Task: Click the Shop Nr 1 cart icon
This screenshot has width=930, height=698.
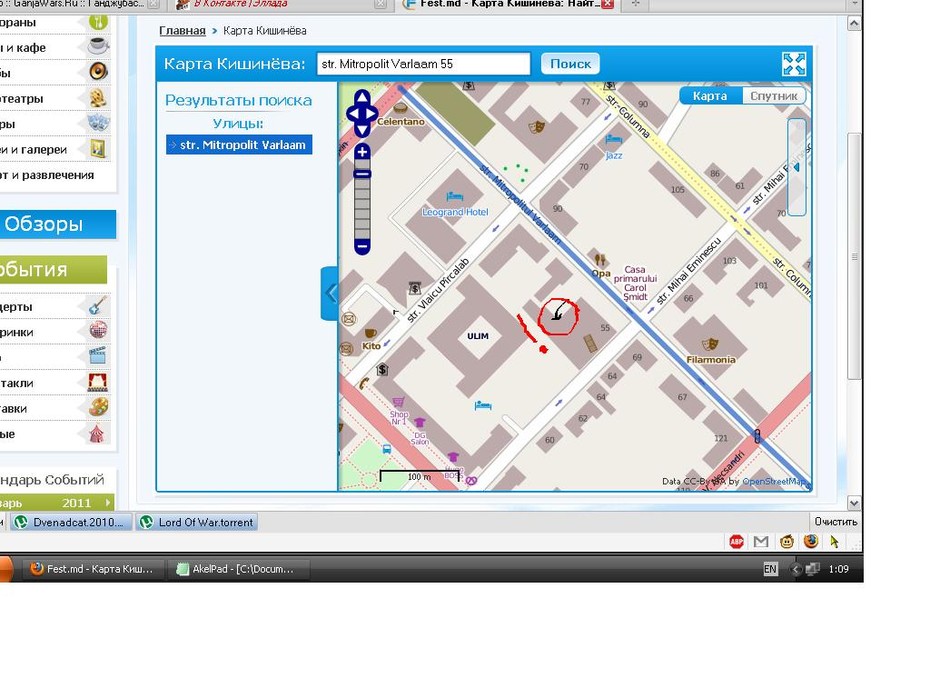Action: (398, 402)
